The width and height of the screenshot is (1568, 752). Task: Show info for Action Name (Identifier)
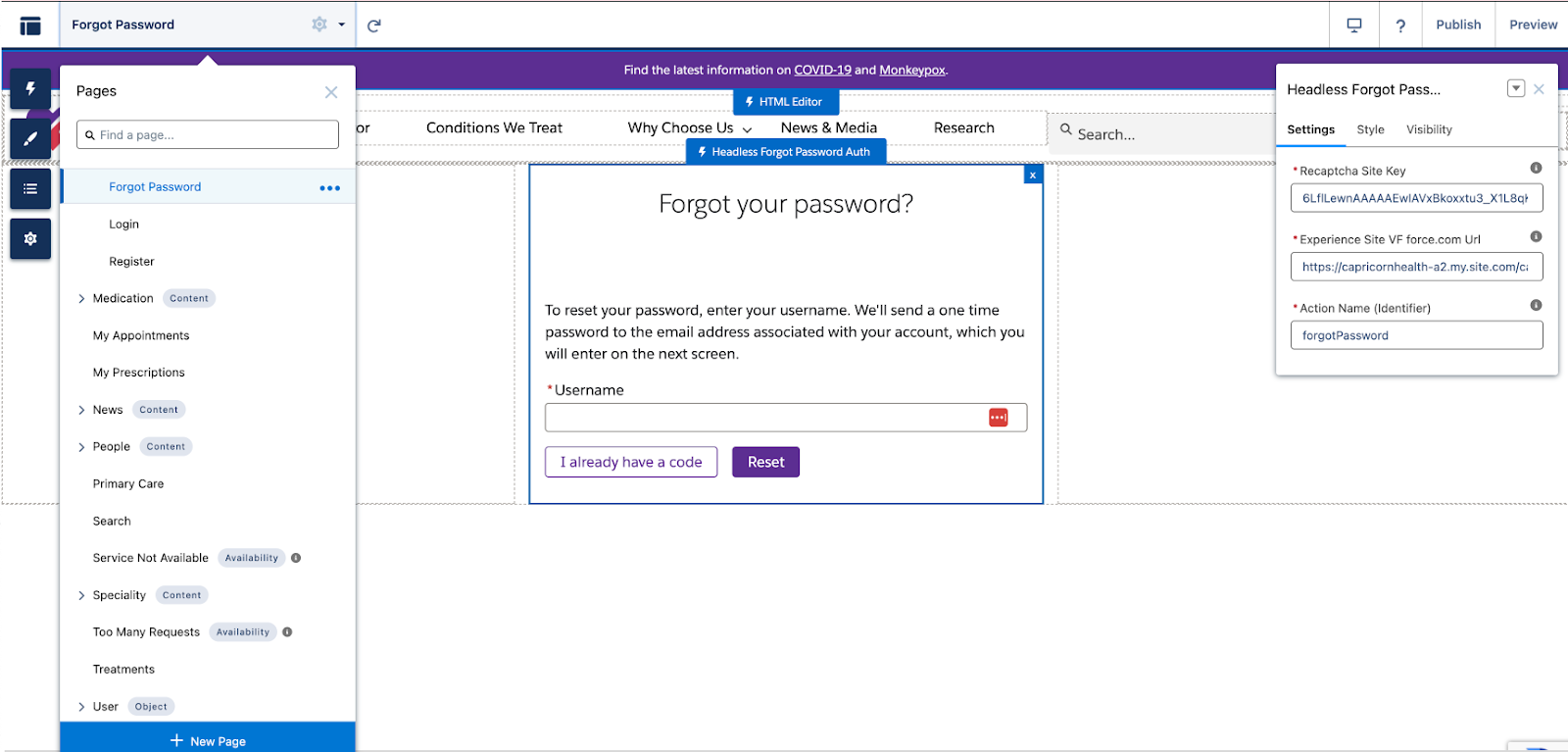click(x=1536, y=305)
